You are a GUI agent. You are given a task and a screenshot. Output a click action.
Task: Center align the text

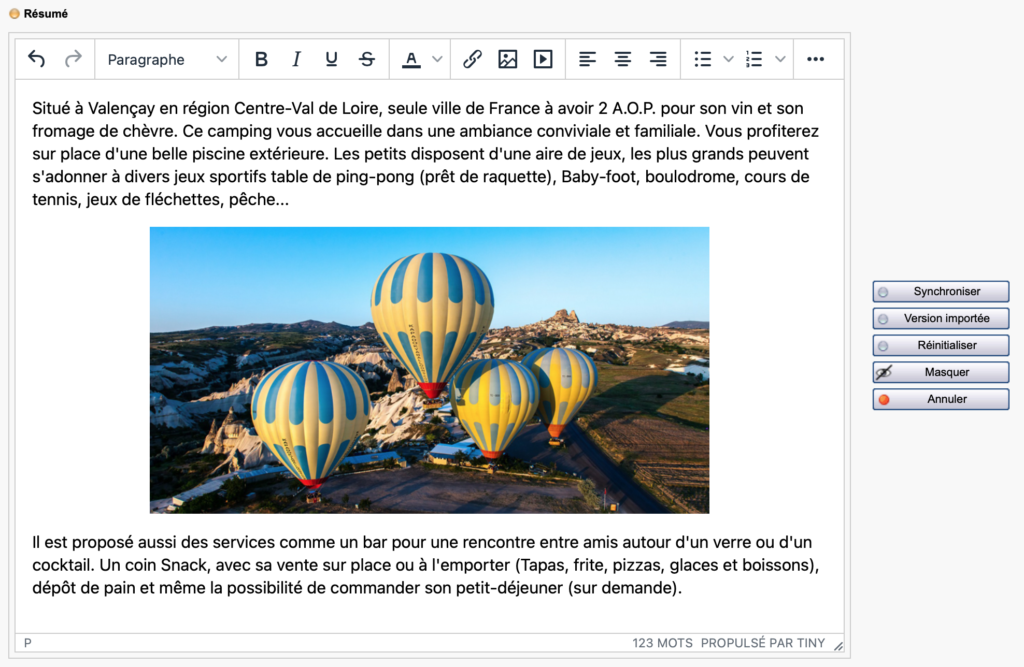click(x=622, y=59)
